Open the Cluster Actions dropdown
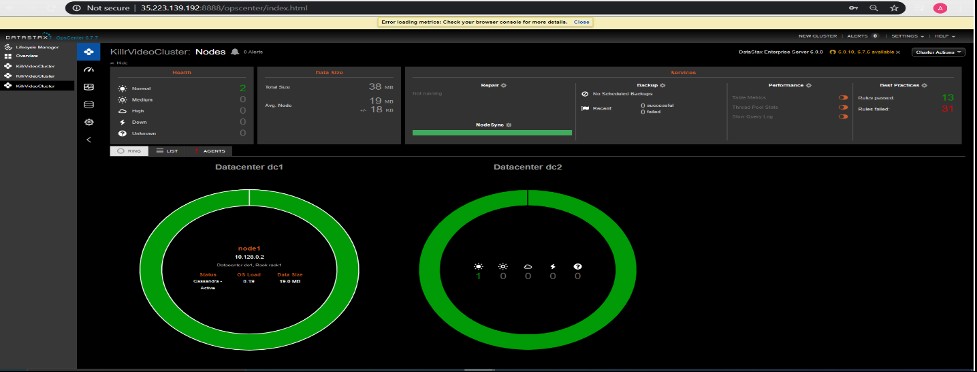Screen dimensions: 977x372 tap(938, 52)
